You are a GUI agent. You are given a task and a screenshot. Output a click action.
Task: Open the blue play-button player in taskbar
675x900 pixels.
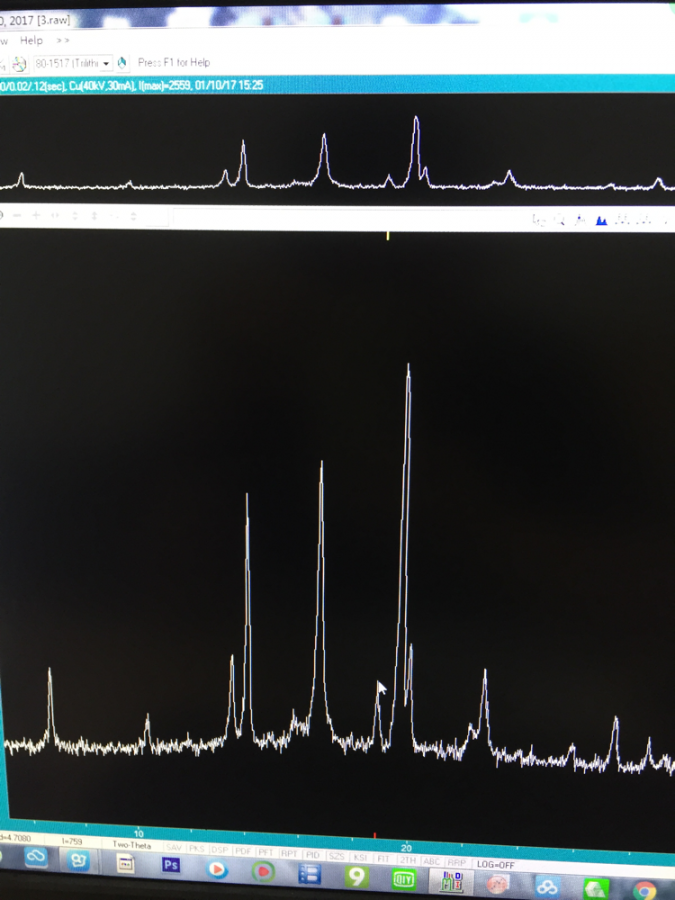coord(217,868)
